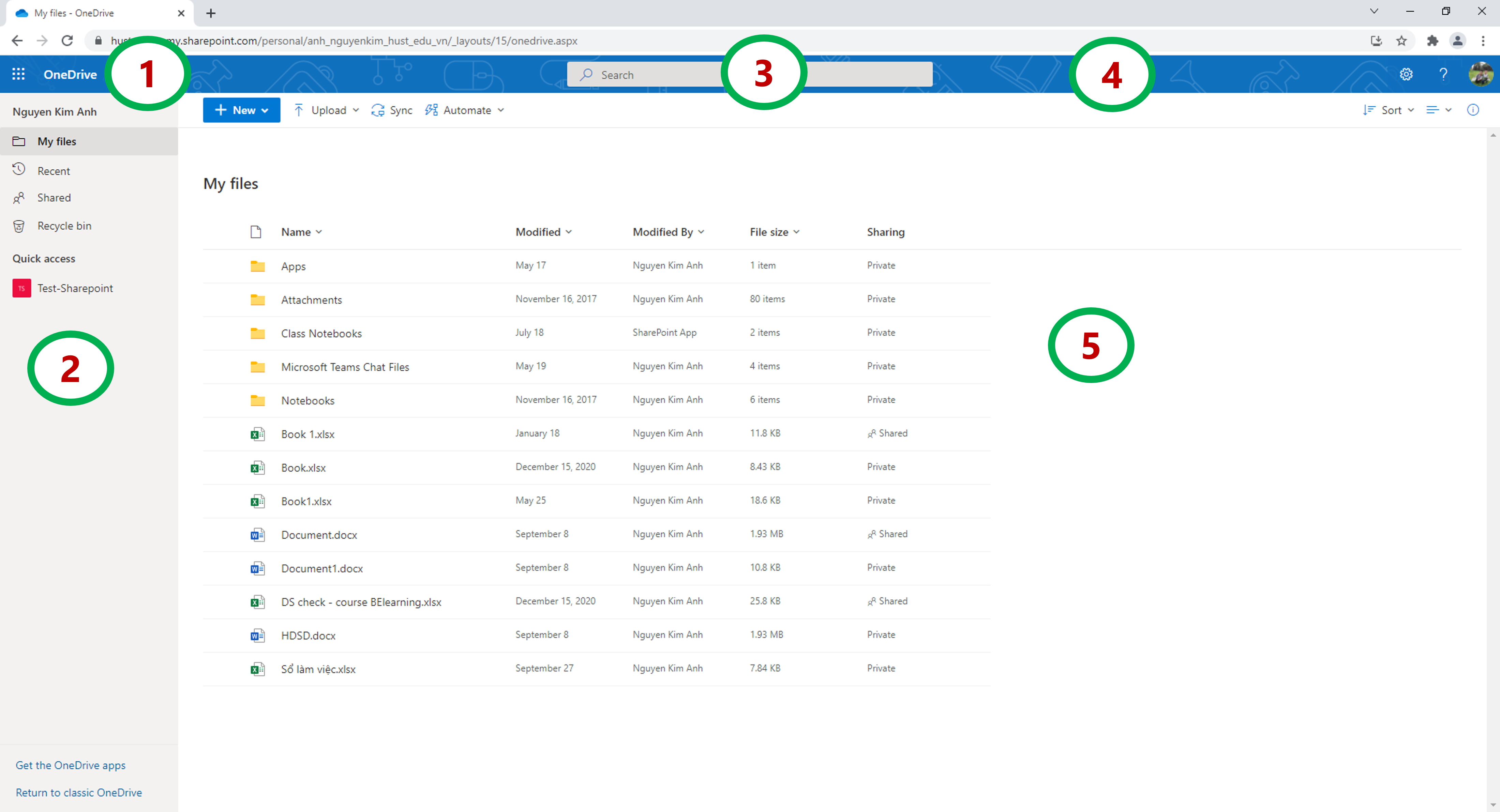Select Shared in the left navigation
The image size is (1500, 812).
coord(54,198)
